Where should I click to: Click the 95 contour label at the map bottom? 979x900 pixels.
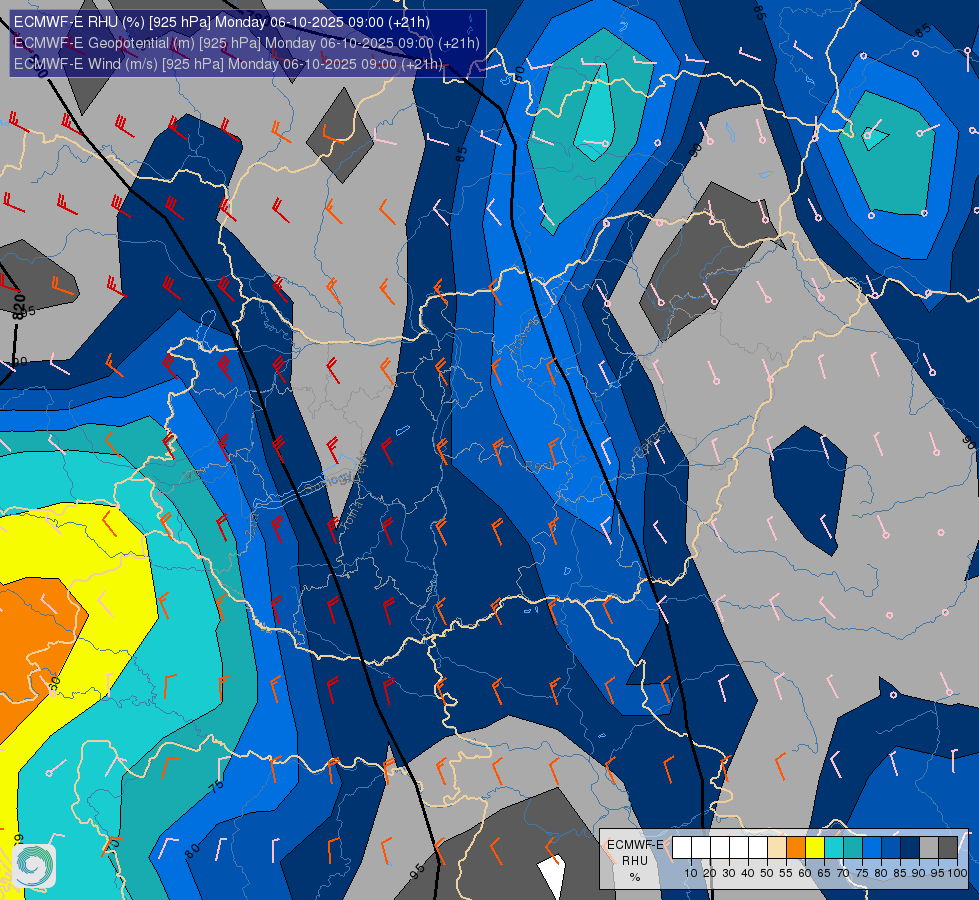tap(417, 871)
